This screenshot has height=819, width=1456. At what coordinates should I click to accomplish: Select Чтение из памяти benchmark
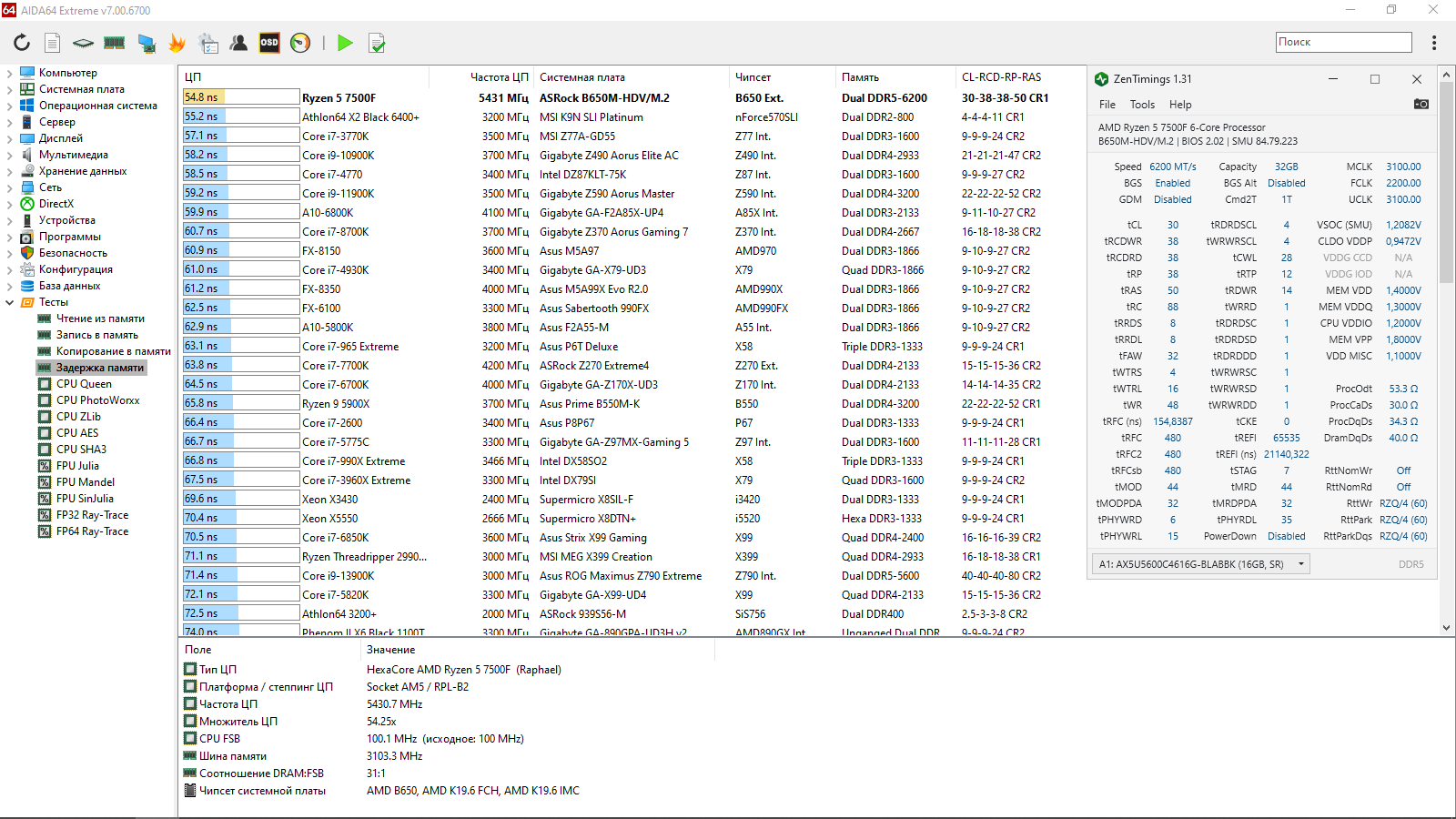tap(100, 318)
